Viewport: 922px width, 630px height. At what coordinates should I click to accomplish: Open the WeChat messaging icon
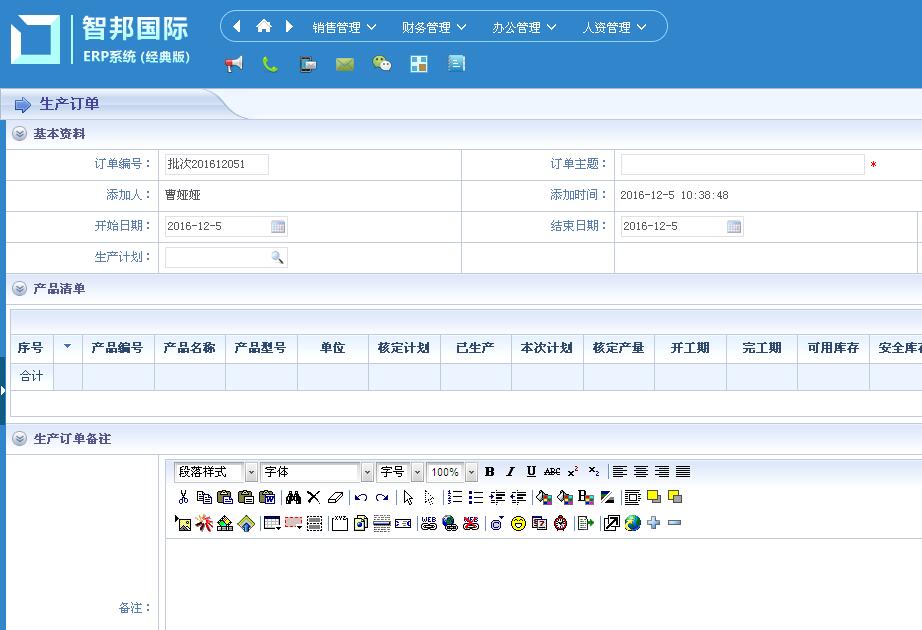(381, 63)
